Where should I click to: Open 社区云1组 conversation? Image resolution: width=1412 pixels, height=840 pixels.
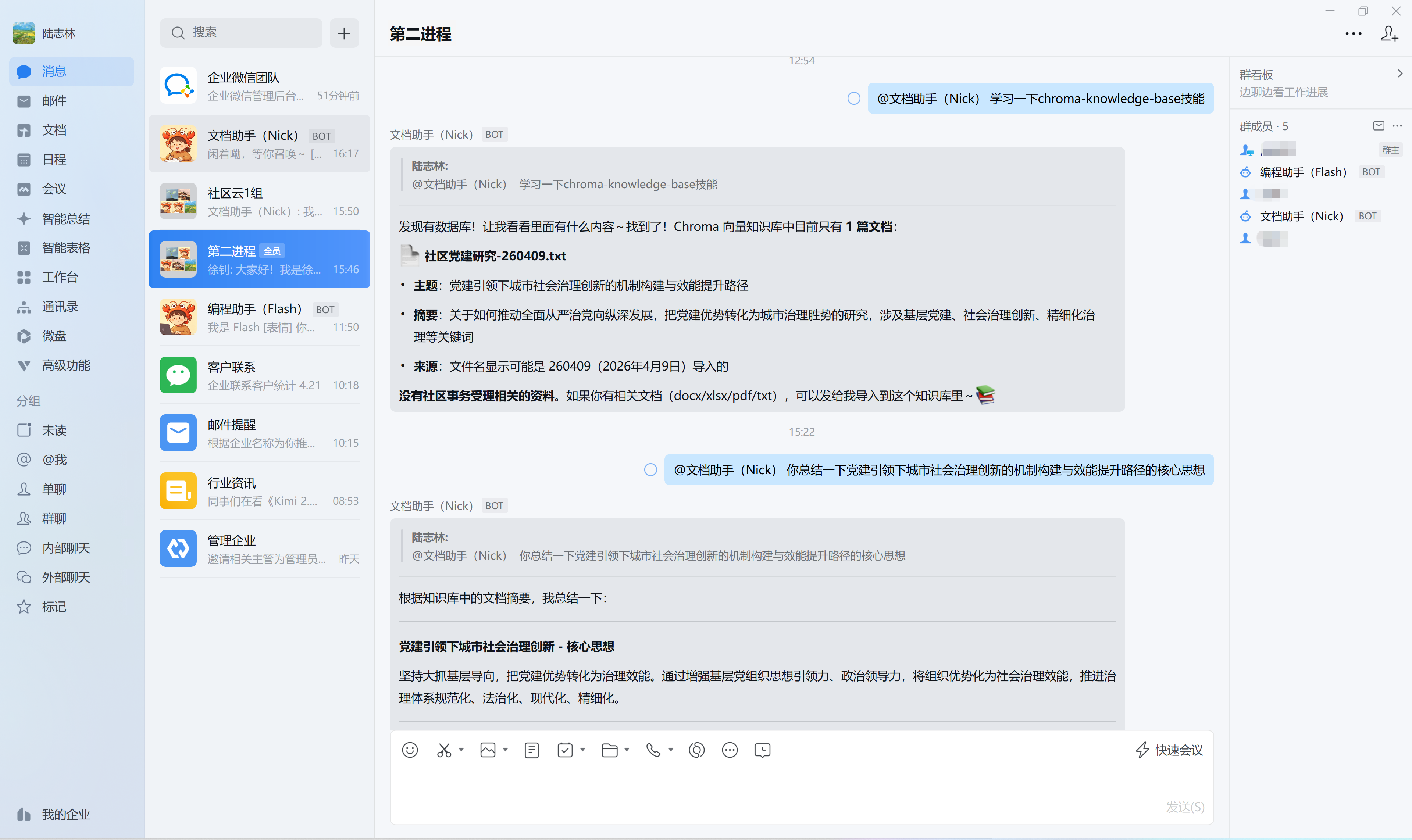point(259,201)
